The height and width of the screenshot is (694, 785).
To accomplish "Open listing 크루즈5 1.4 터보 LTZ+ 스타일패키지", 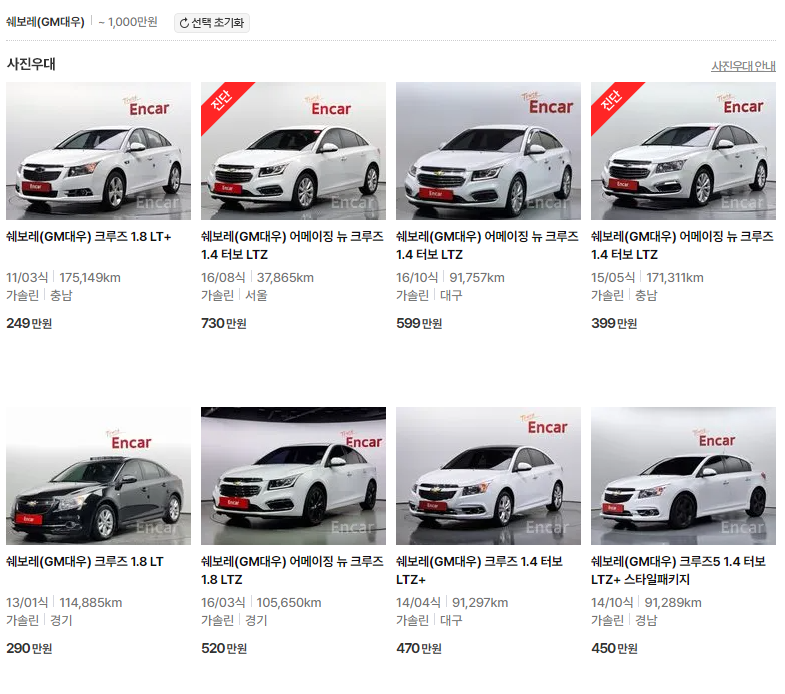I will 678,570.
